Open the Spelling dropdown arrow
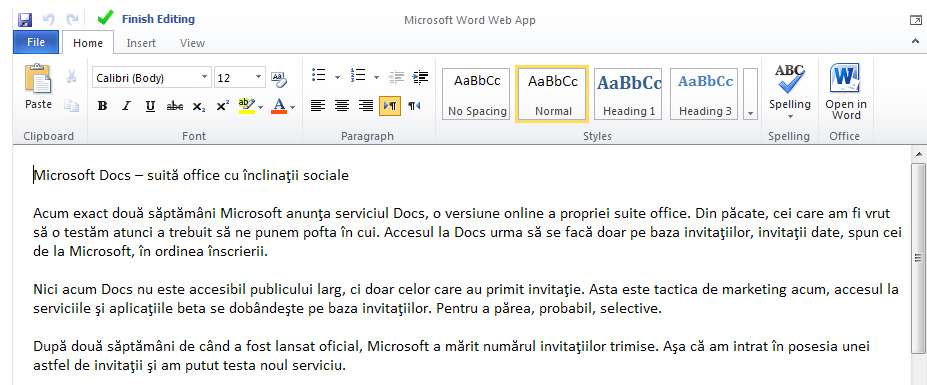This screenshot has width=927, height=385. [x=790, y=117]
